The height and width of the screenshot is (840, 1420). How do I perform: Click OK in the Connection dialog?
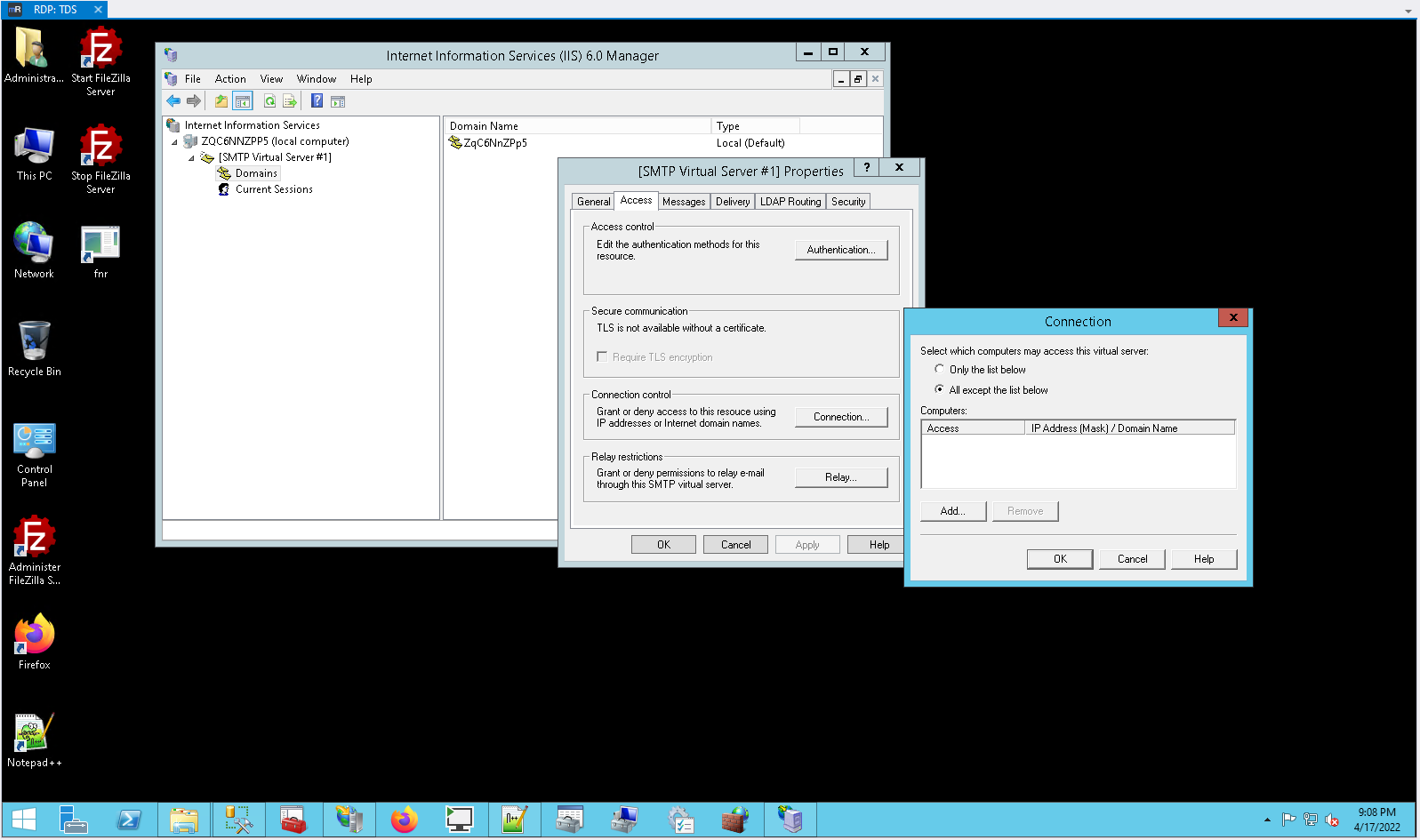pyautogui.click(x=1060, y=559)
